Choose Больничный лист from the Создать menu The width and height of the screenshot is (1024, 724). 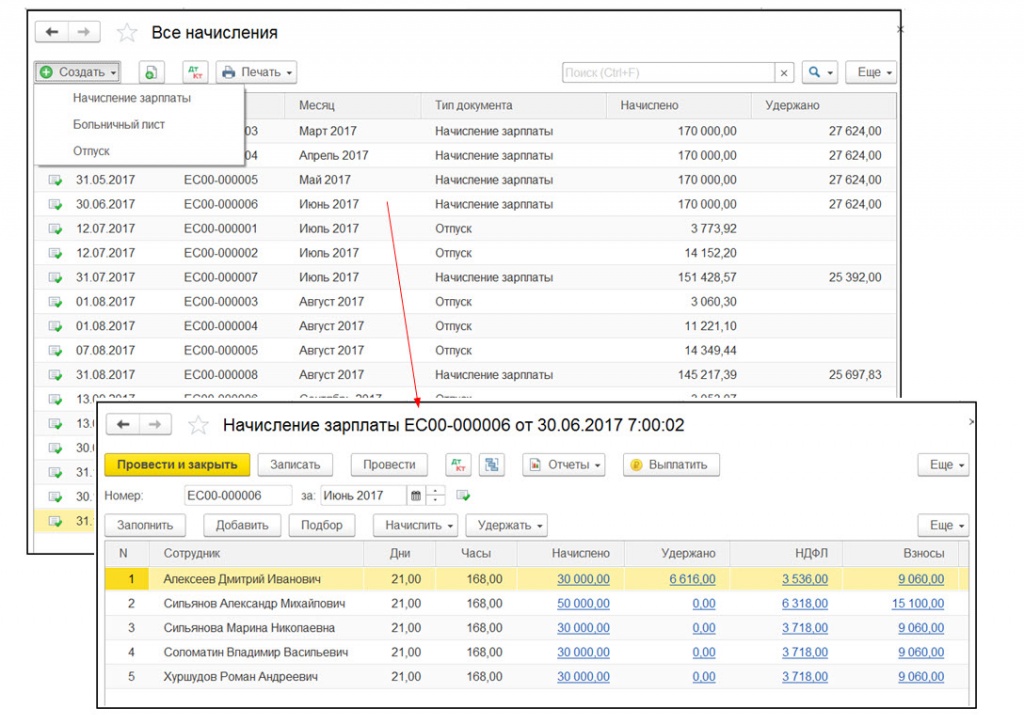point(119,125)
